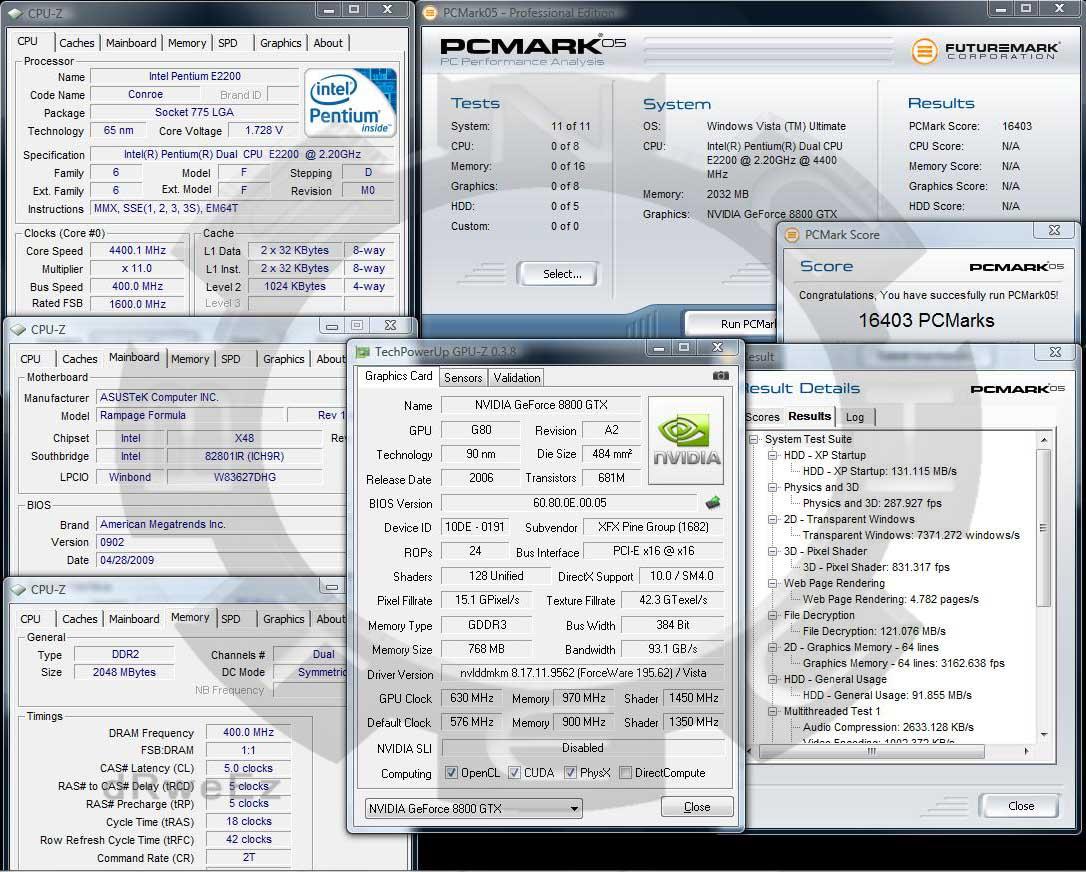The width and height of the screenshot is (1086, 872).
Task: Open Caches tab in top CPU-Z window
Action: [76, 43]
